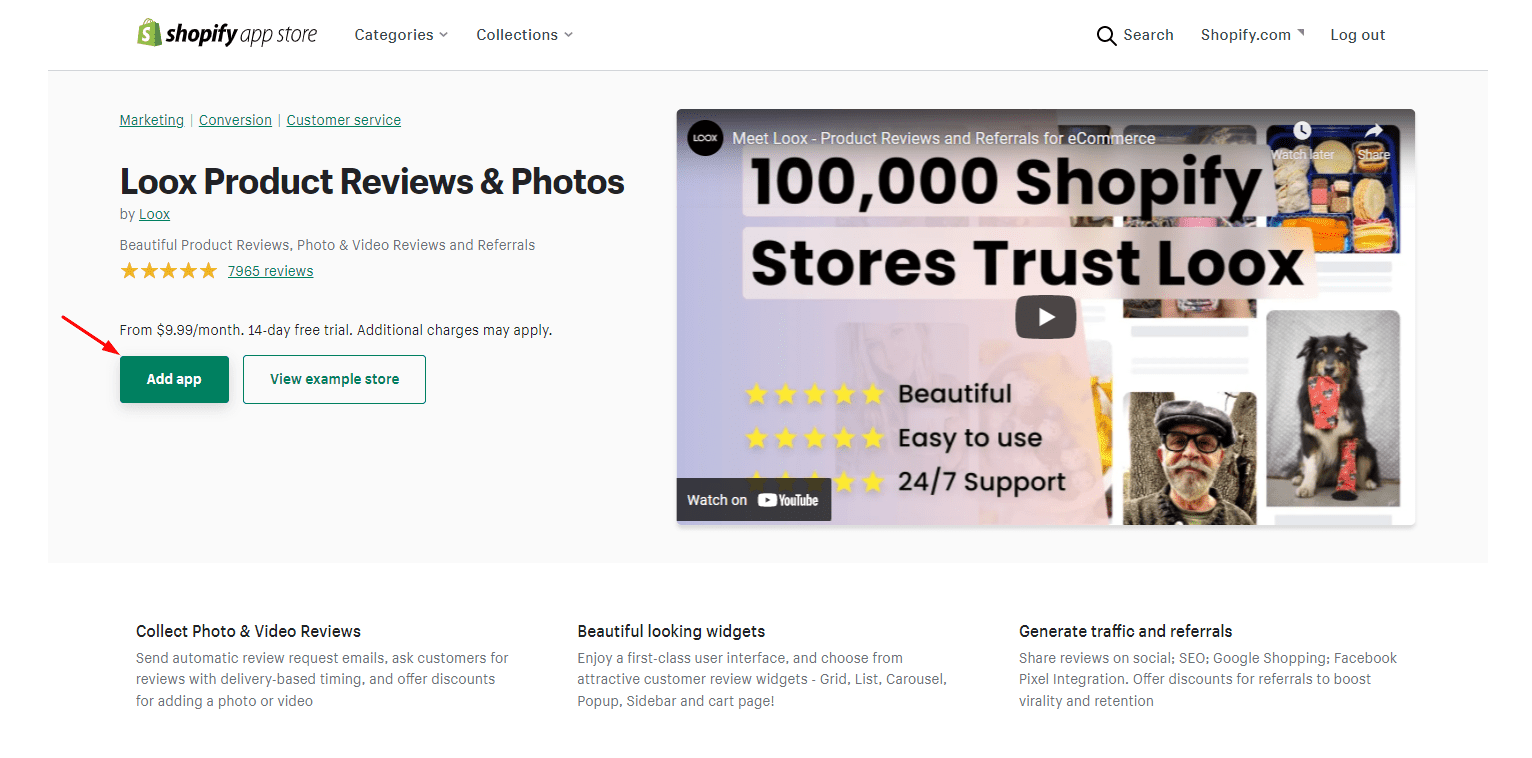Click the Loox logo on the video

[x=703, y=138]
